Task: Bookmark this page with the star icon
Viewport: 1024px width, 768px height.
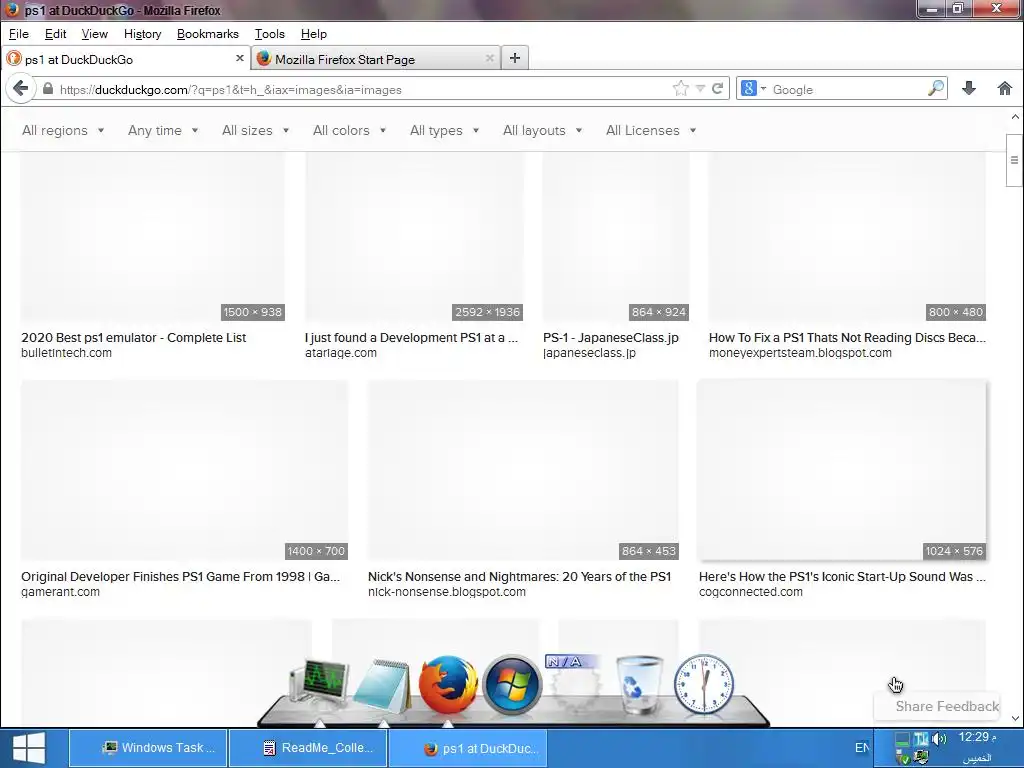Action: pyautogui.click(x=680, y=89)
